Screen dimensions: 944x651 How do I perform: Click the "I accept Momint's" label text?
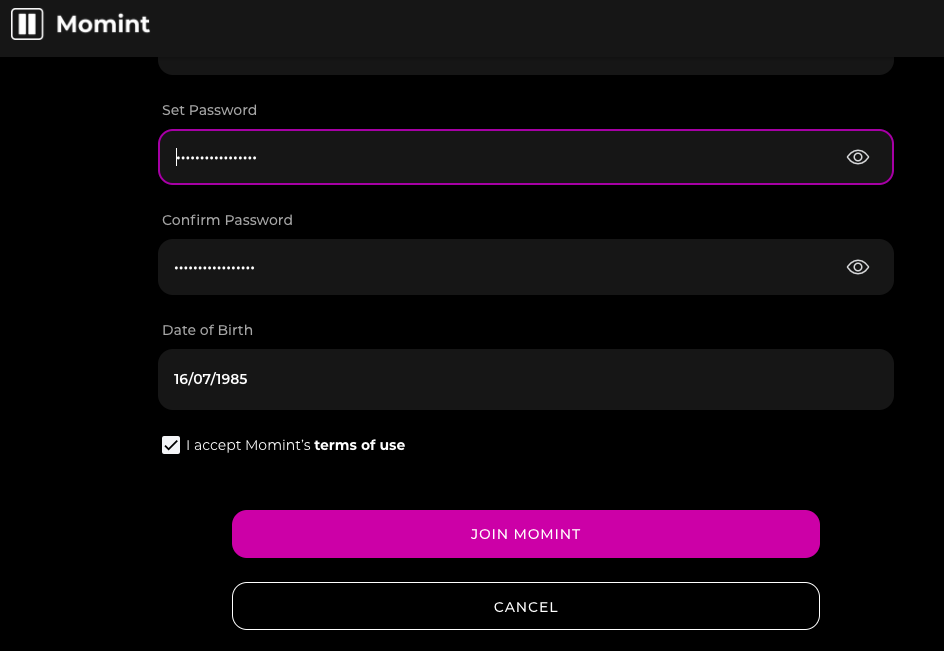point(248,445)
